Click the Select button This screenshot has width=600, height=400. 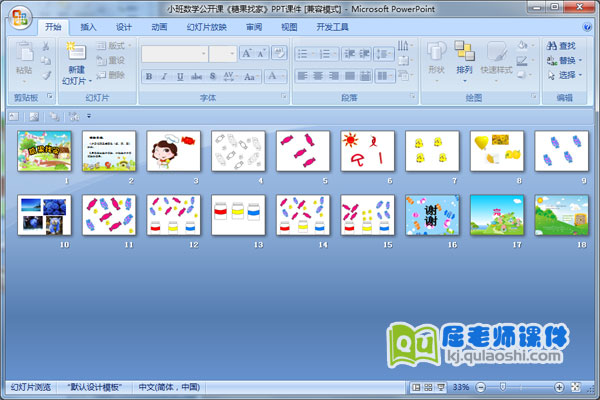(564, 75)
